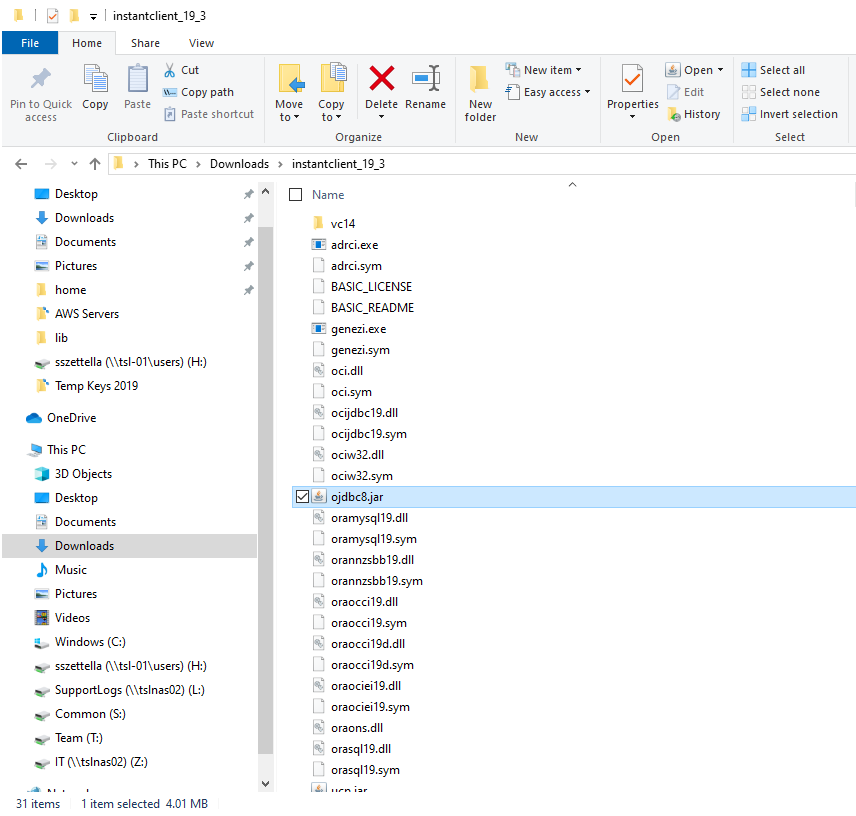856x816 pixels.
Task: Switch to the View ribbon tab
Action: [201, 43]
